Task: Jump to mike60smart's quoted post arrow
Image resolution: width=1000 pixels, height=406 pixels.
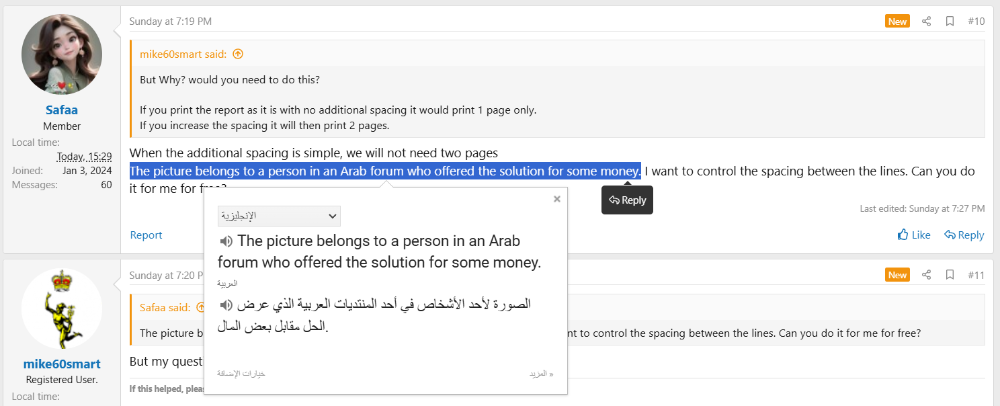Action: [238, 54]
